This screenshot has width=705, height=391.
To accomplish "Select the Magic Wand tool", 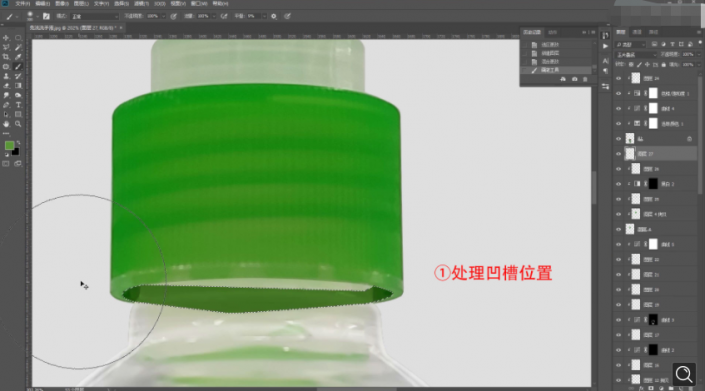I will click(18, 47).
